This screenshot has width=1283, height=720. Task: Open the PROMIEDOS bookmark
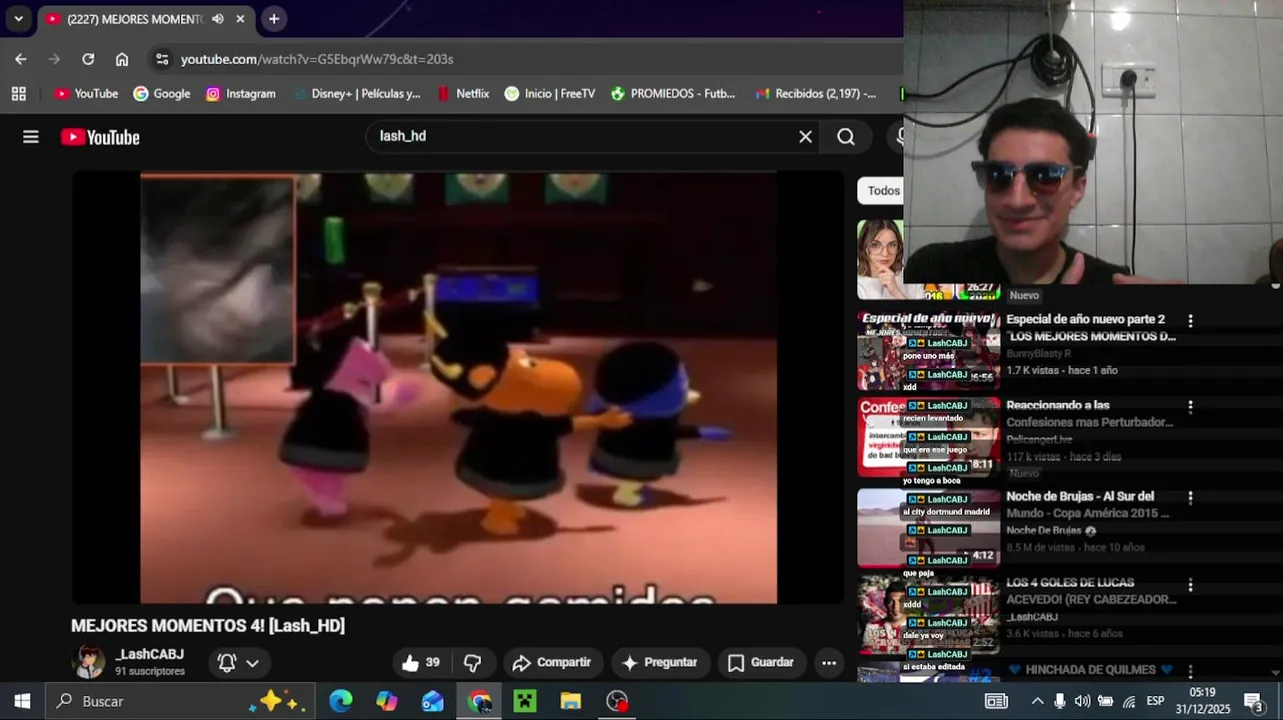(673, 93)
